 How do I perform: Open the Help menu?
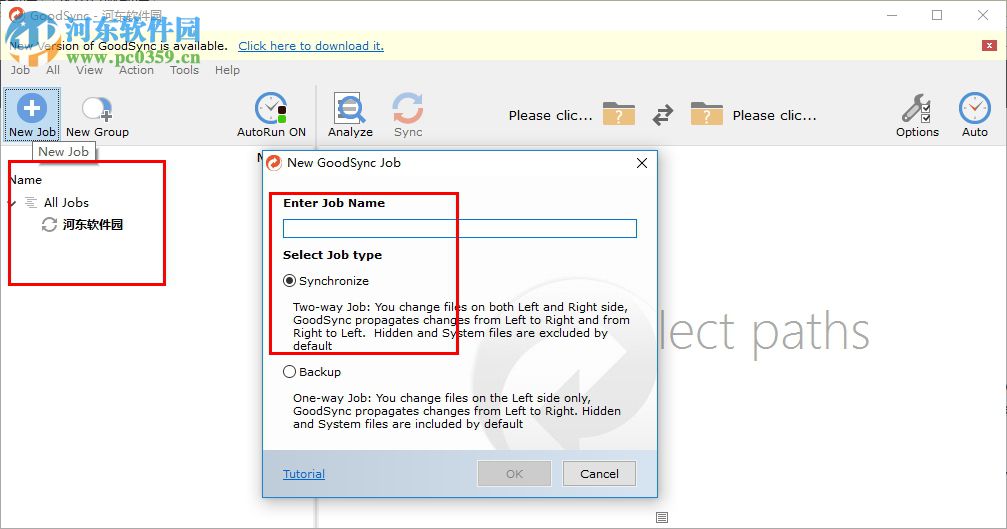click(227, 70)
